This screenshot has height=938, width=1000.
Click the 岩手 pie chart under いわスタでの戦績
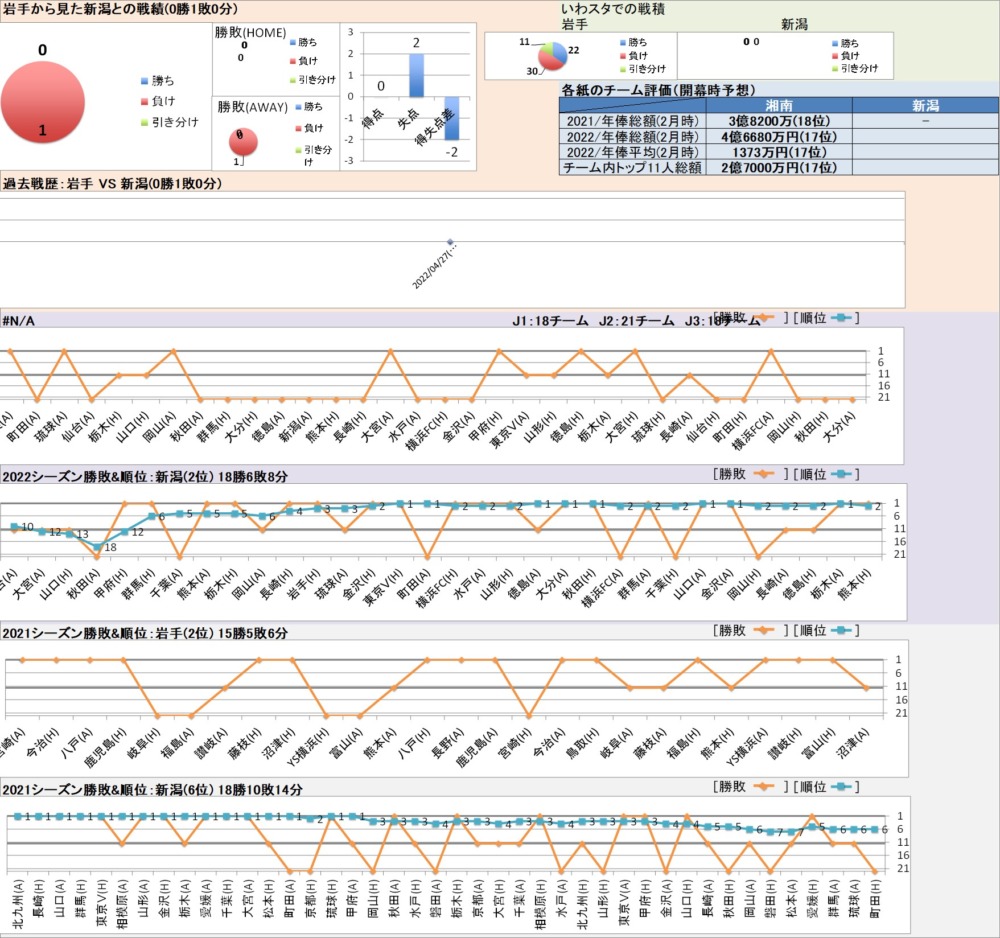(551, 57)
